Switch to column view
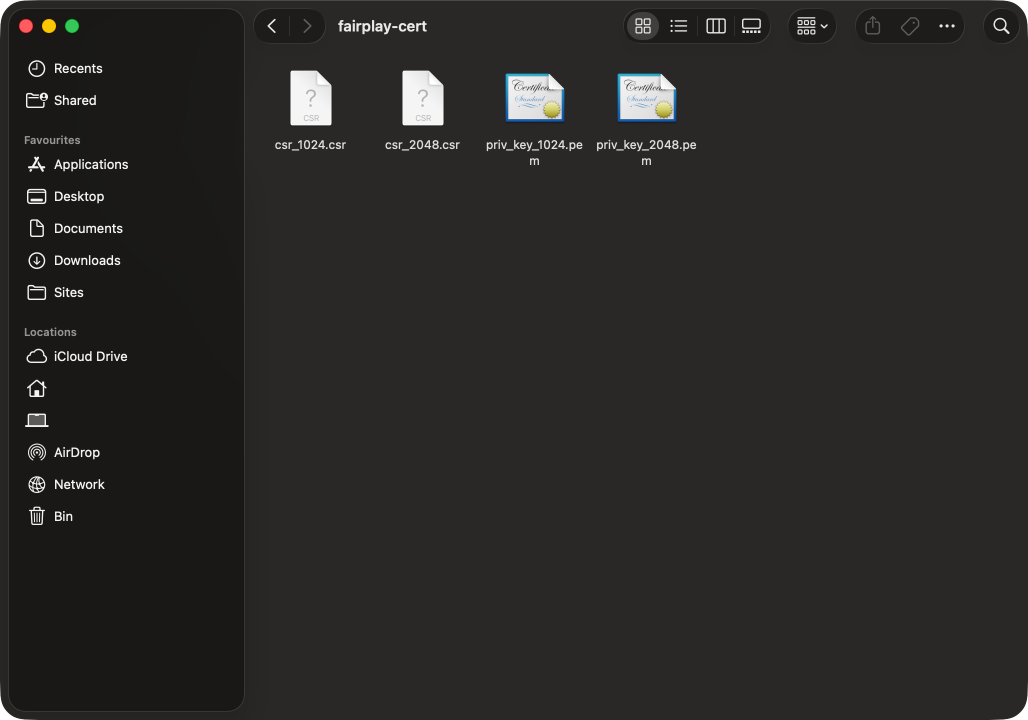Image resolution: width=1028 pixels, height=720 pixels. coord(715,26)
